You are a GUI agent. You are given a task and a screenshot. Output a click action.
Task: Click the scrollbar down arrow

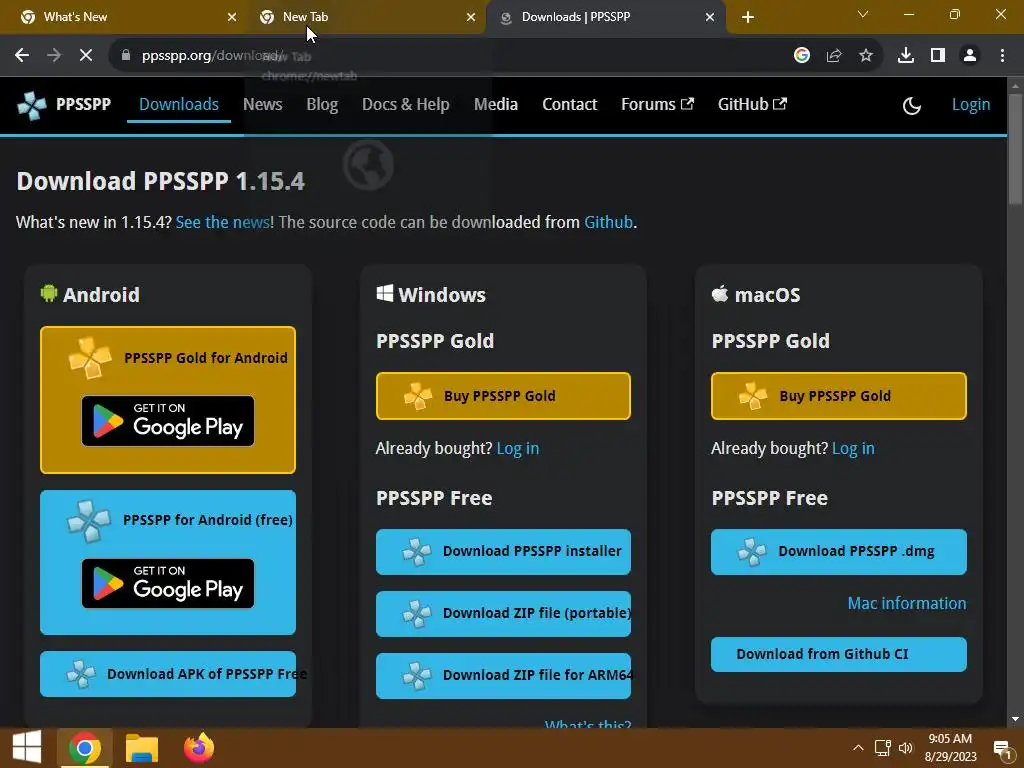click(1016, 719)
